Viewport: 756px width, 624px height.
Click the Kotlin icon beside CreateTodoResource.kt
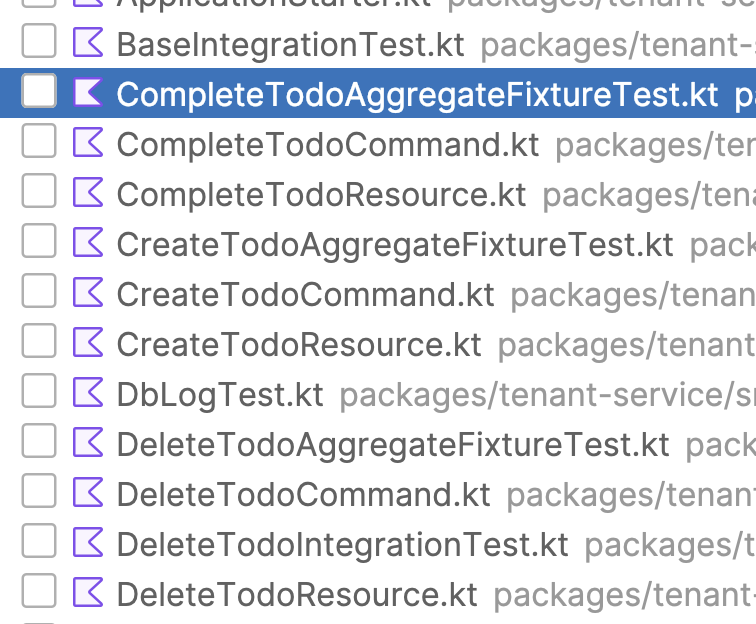[88, 343]
